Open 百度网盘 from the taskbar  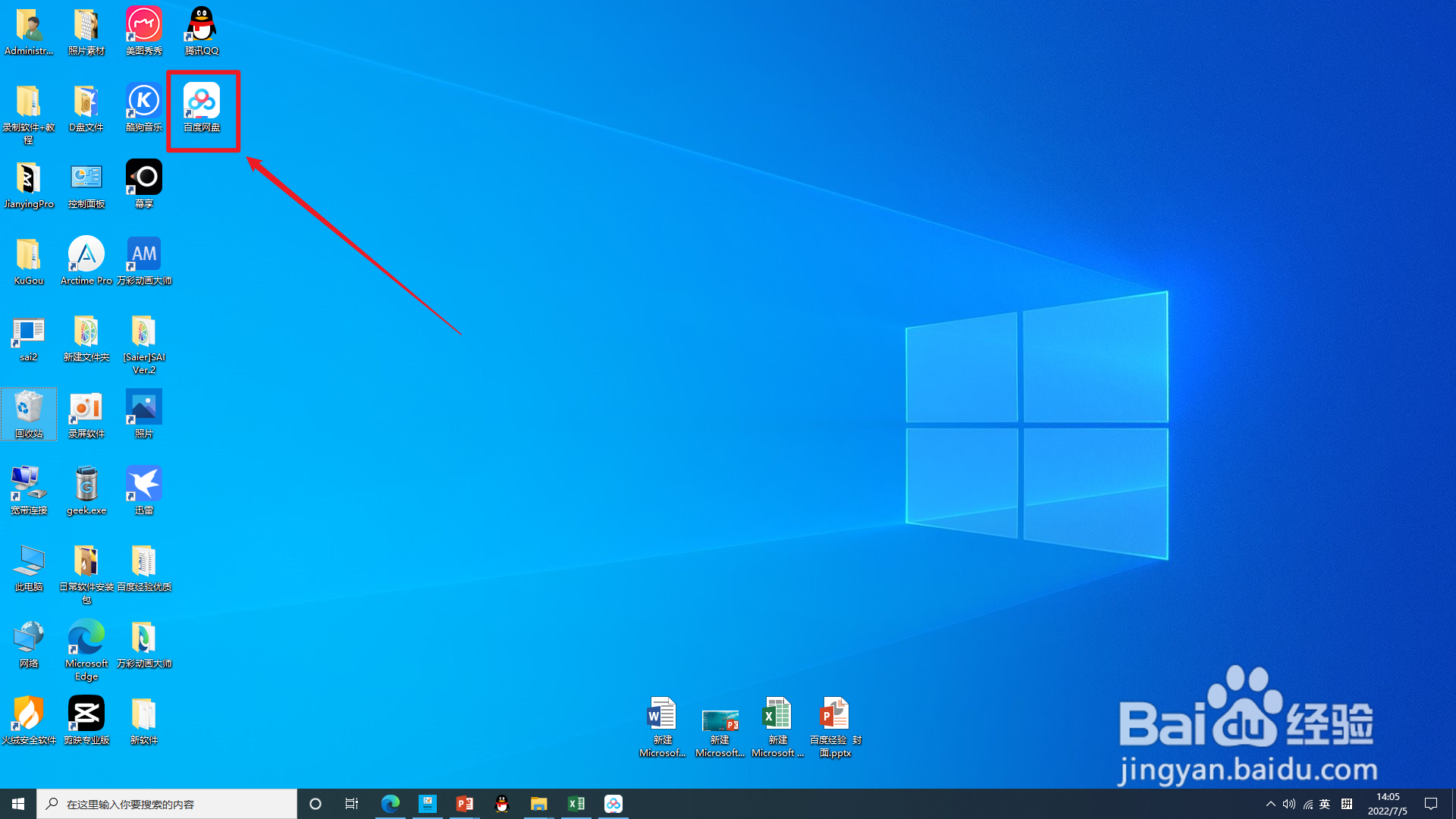click(x=613, y=804)
